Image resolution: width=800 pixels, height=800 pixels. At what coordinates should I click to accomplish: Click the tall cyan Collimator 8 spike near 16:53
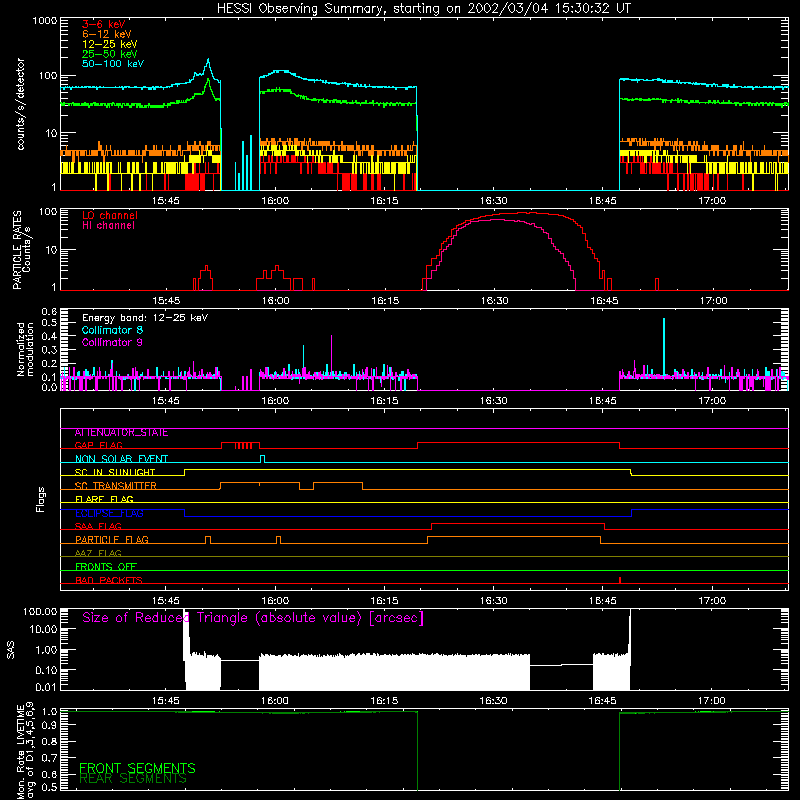[664, 347]
